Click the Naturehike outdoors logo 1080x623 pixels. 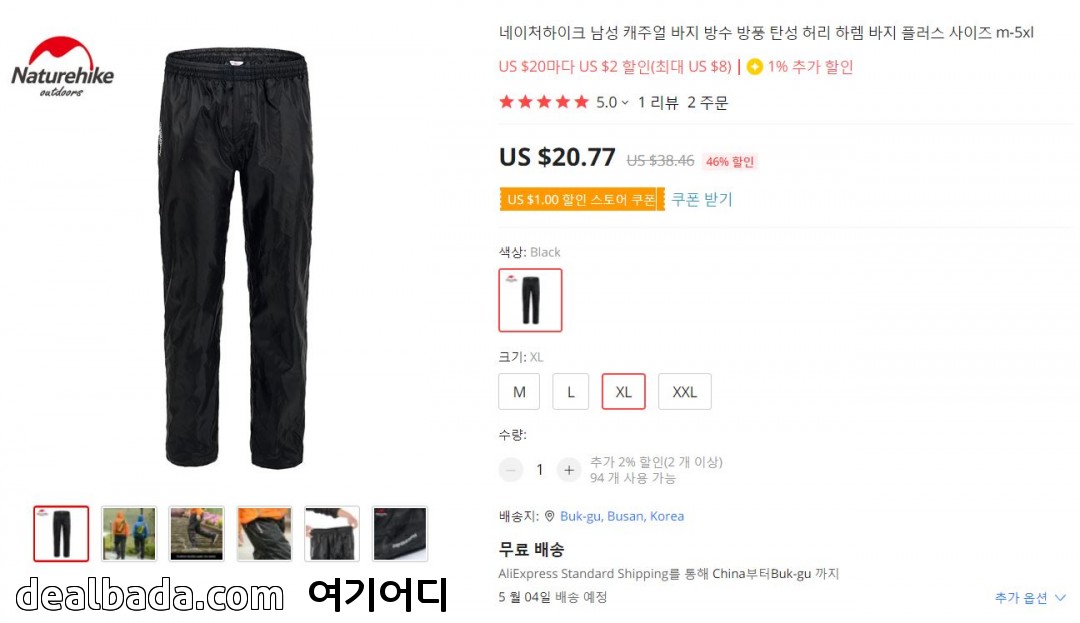pos(63,67)
